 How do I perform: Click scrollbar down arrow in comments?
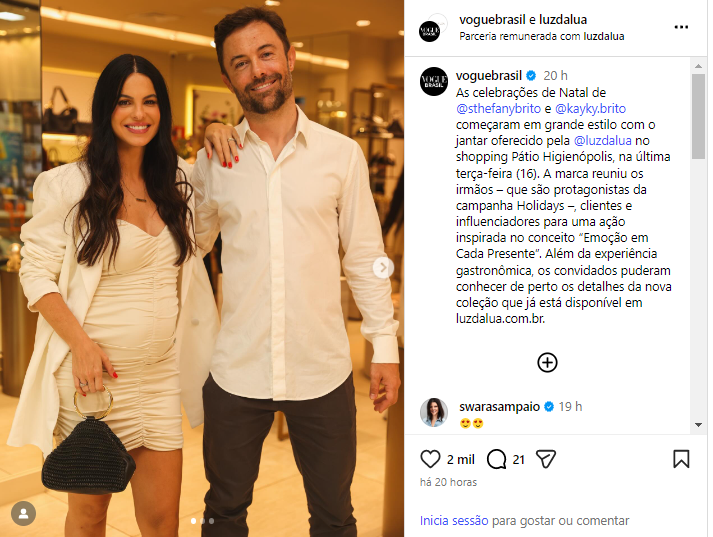click(698, 425)
